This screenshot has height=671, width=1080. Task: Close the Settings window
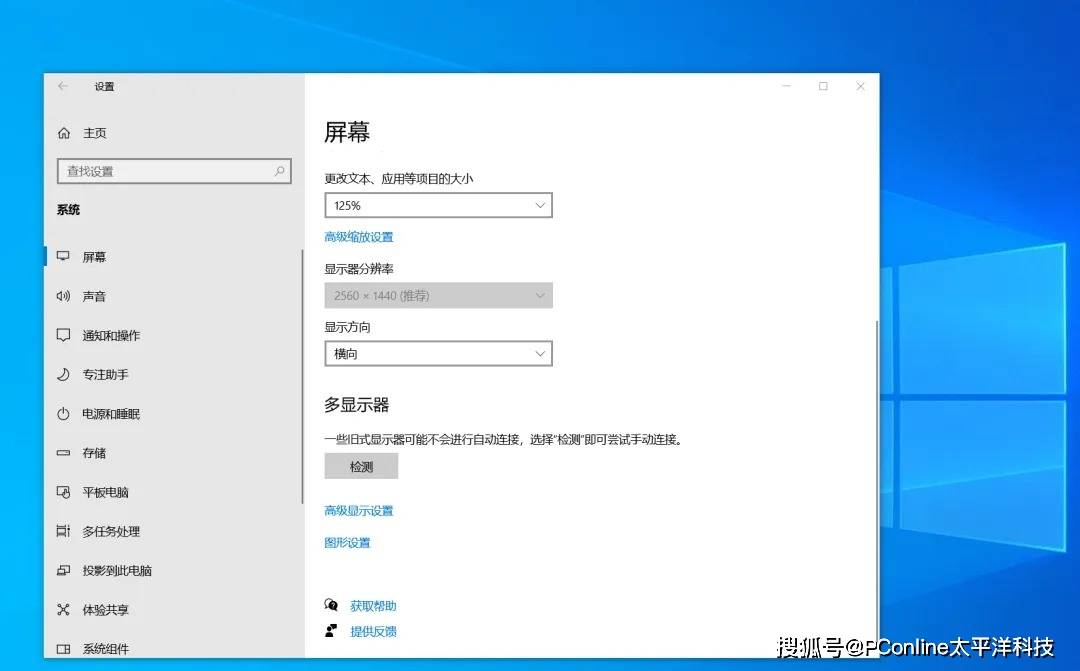(x=860, y=86)
